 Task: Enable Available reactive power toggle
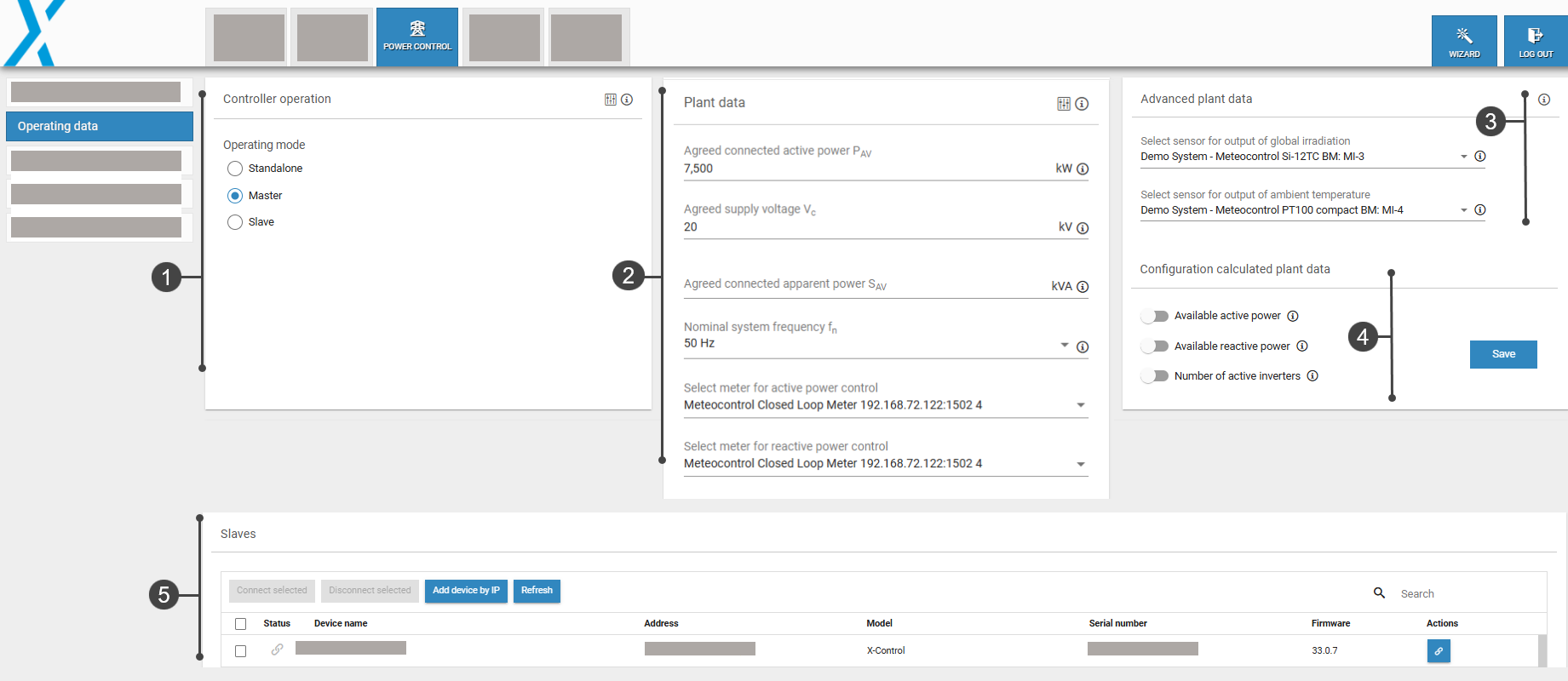(x=1155, y=346)
